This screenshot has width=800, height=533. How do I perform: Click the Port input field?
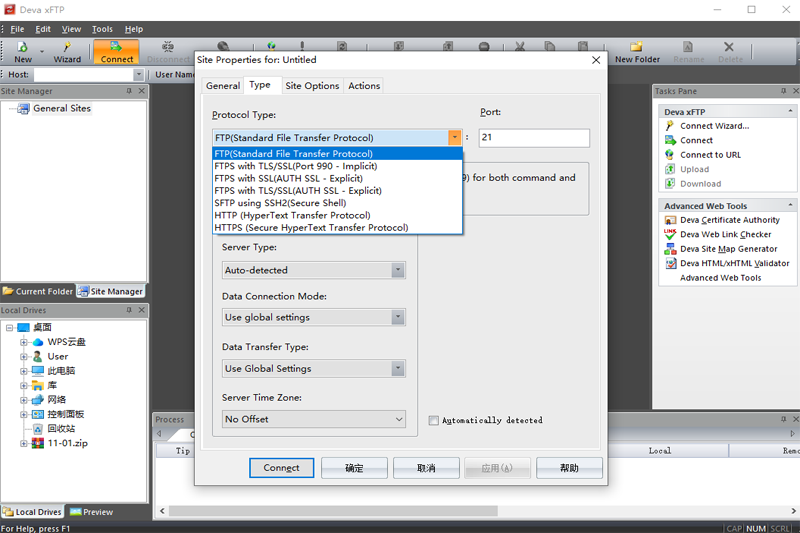coord(534,138)
